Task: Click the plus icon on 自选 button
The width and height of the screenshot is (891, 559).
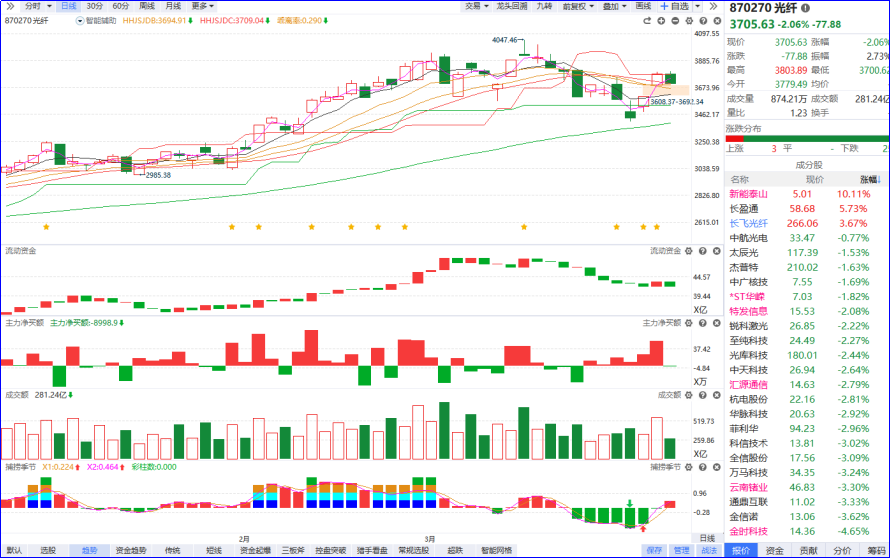Action: click(x=664, y=6)
